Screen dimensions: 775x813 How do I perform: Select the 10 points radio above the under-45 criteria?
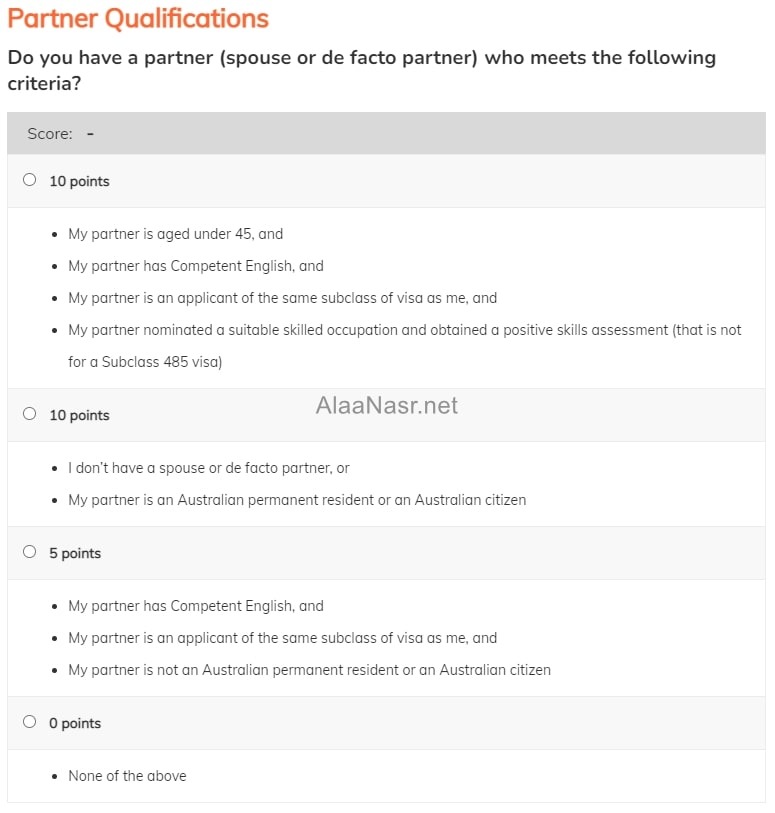(29, 180)
